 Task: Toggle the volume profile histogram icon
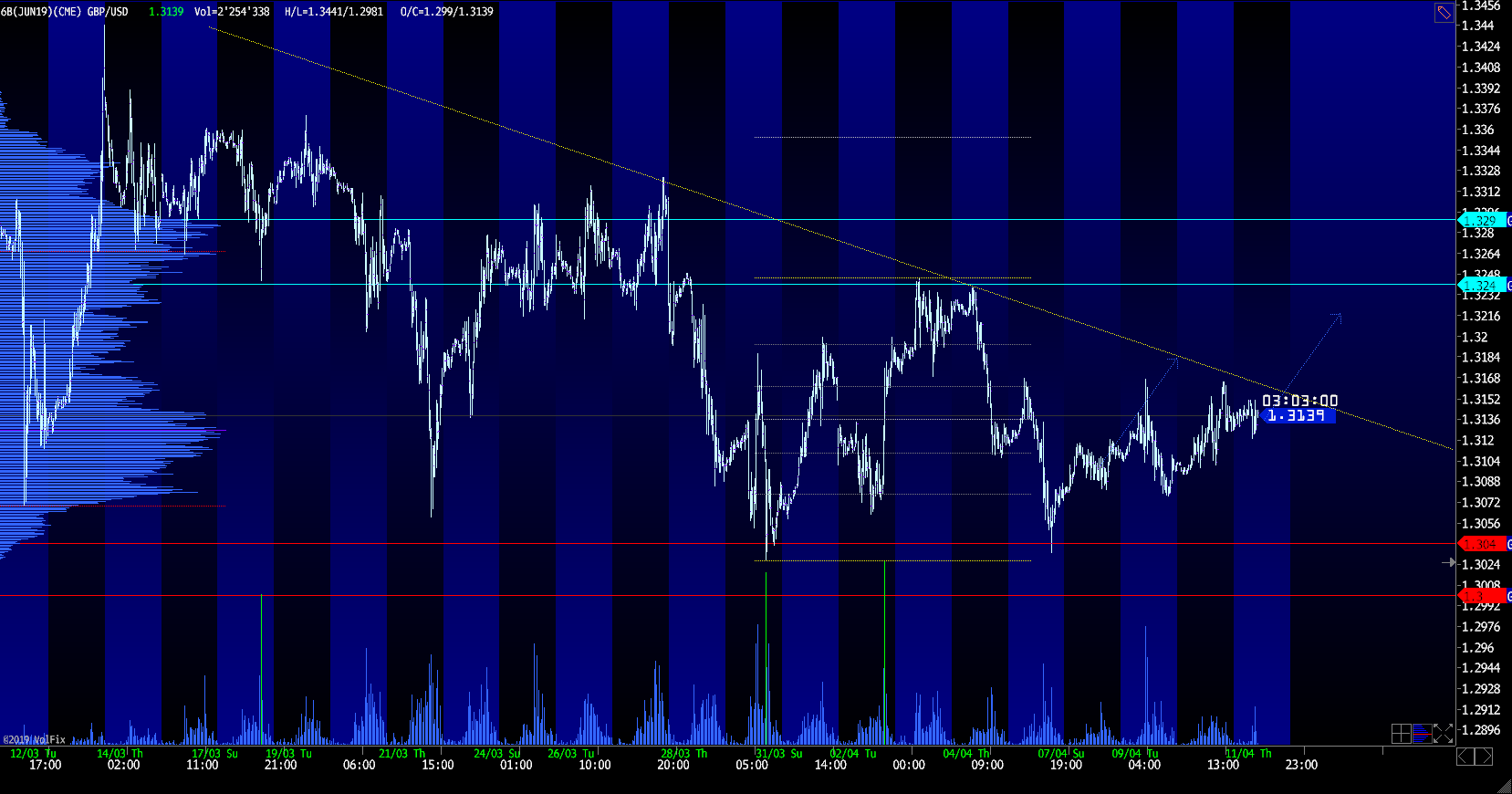tap(1422, 733)
